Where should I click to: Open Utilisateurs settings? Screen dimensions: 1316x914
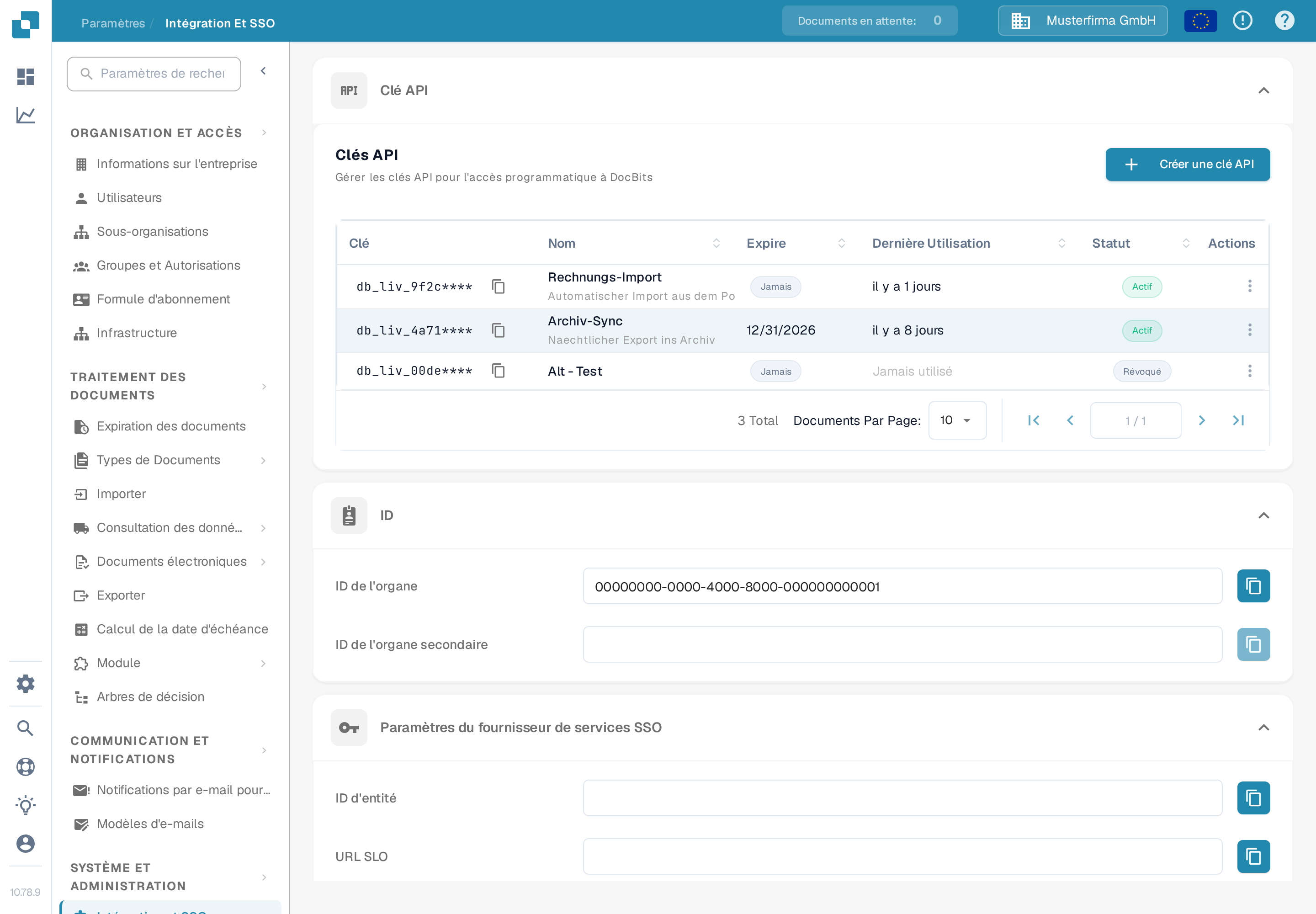(129, 198)
